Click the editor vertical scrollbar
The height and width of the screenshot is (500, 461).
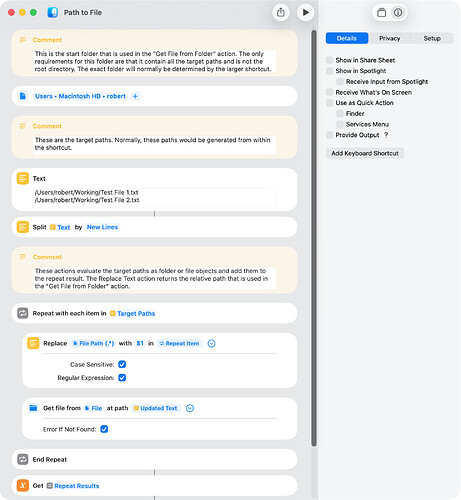point(313,238)
